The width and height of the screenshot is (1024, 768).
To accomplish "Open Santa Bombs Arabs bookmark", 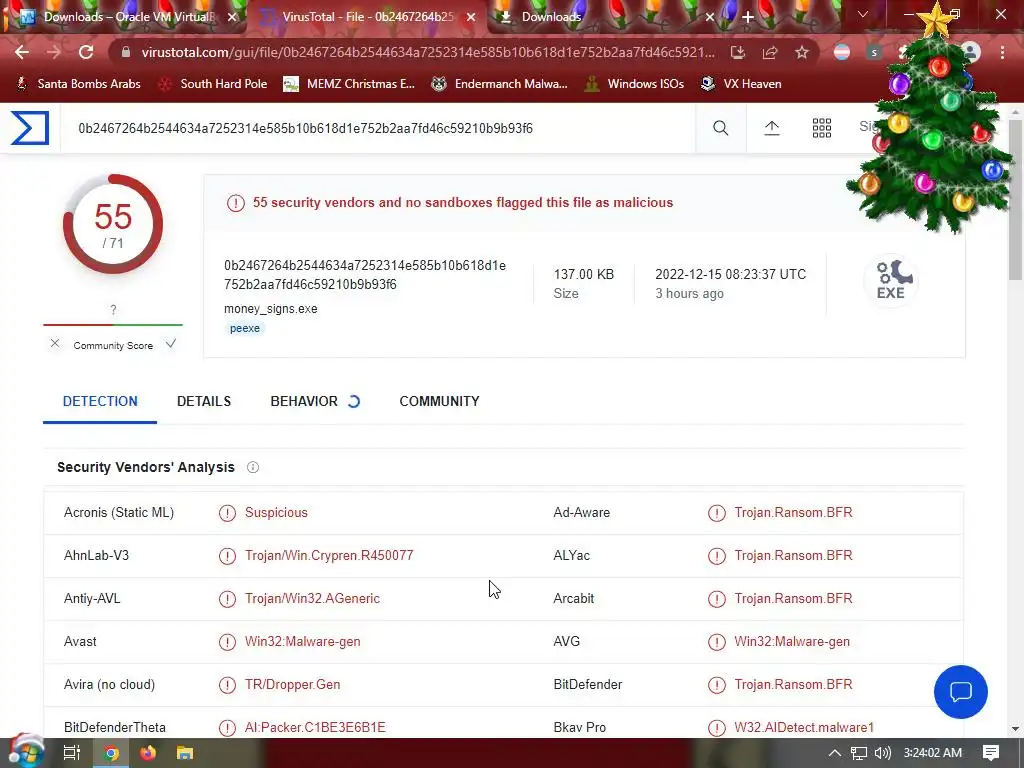I will coord(78,84).
